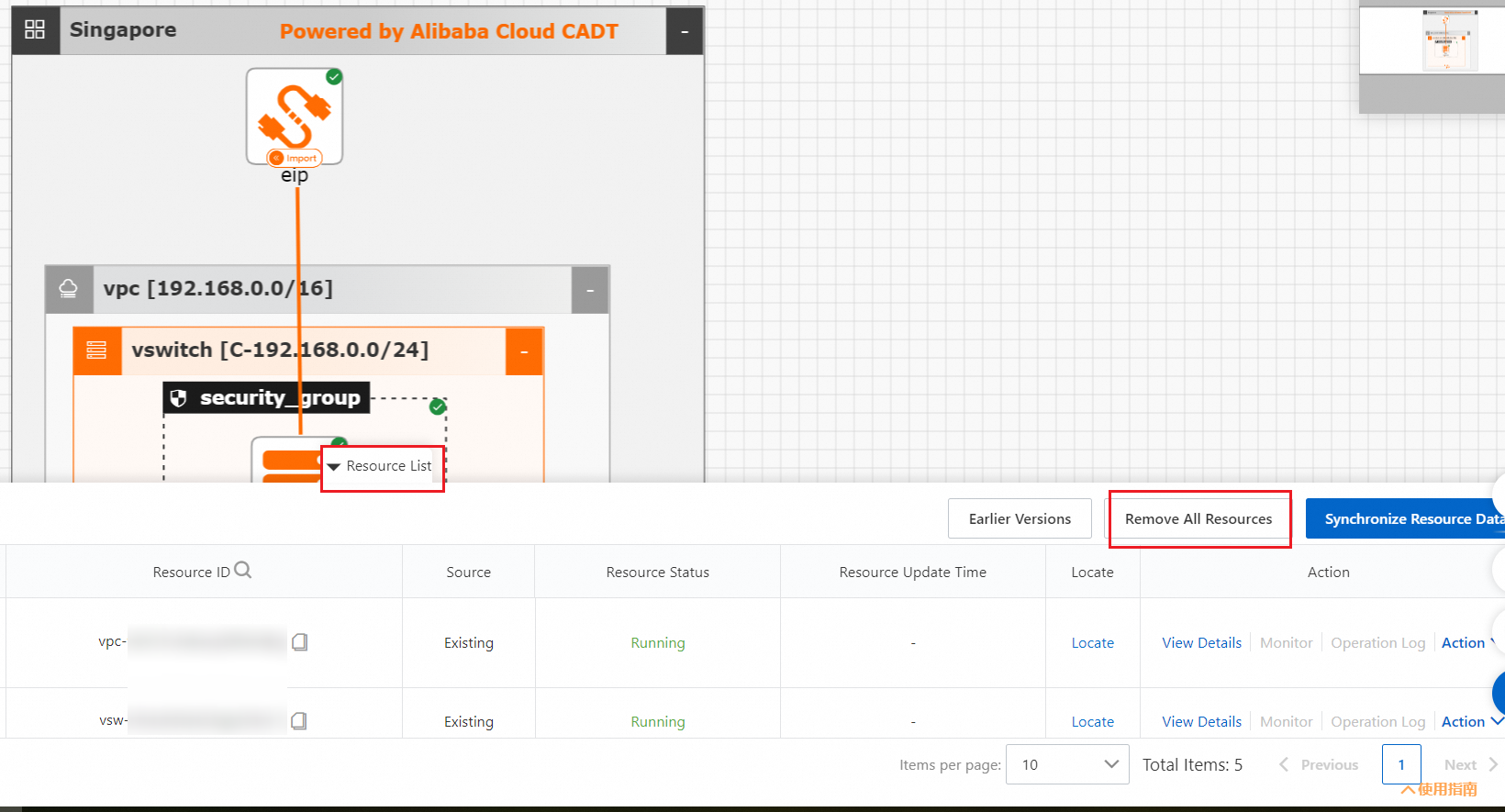Open the items per page dropdown
1505x812 pixels.
coord(1068,764)
